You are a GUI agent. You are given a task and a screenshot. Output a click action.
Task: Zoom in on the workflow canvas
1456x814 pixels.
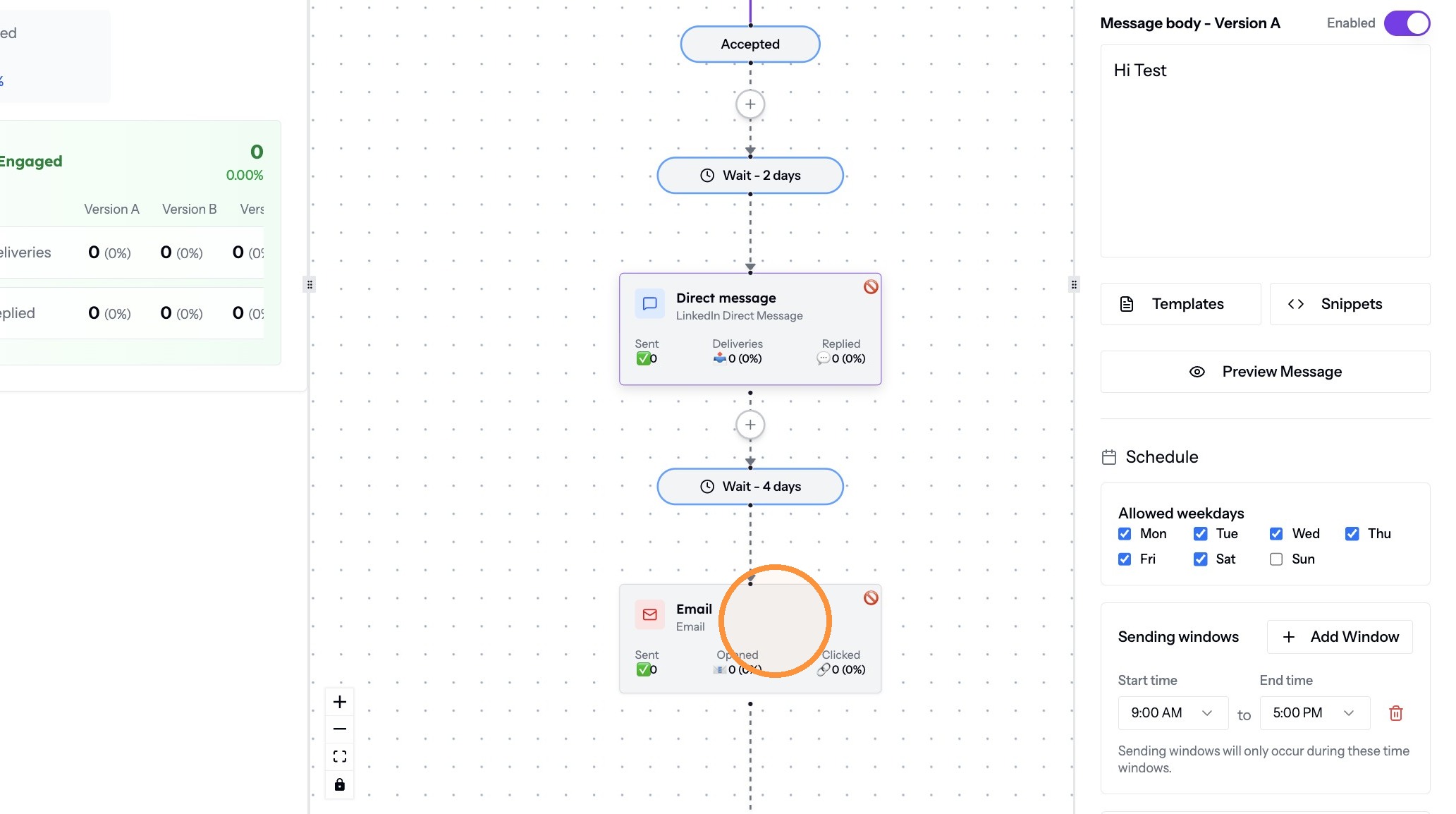[339, 702]
